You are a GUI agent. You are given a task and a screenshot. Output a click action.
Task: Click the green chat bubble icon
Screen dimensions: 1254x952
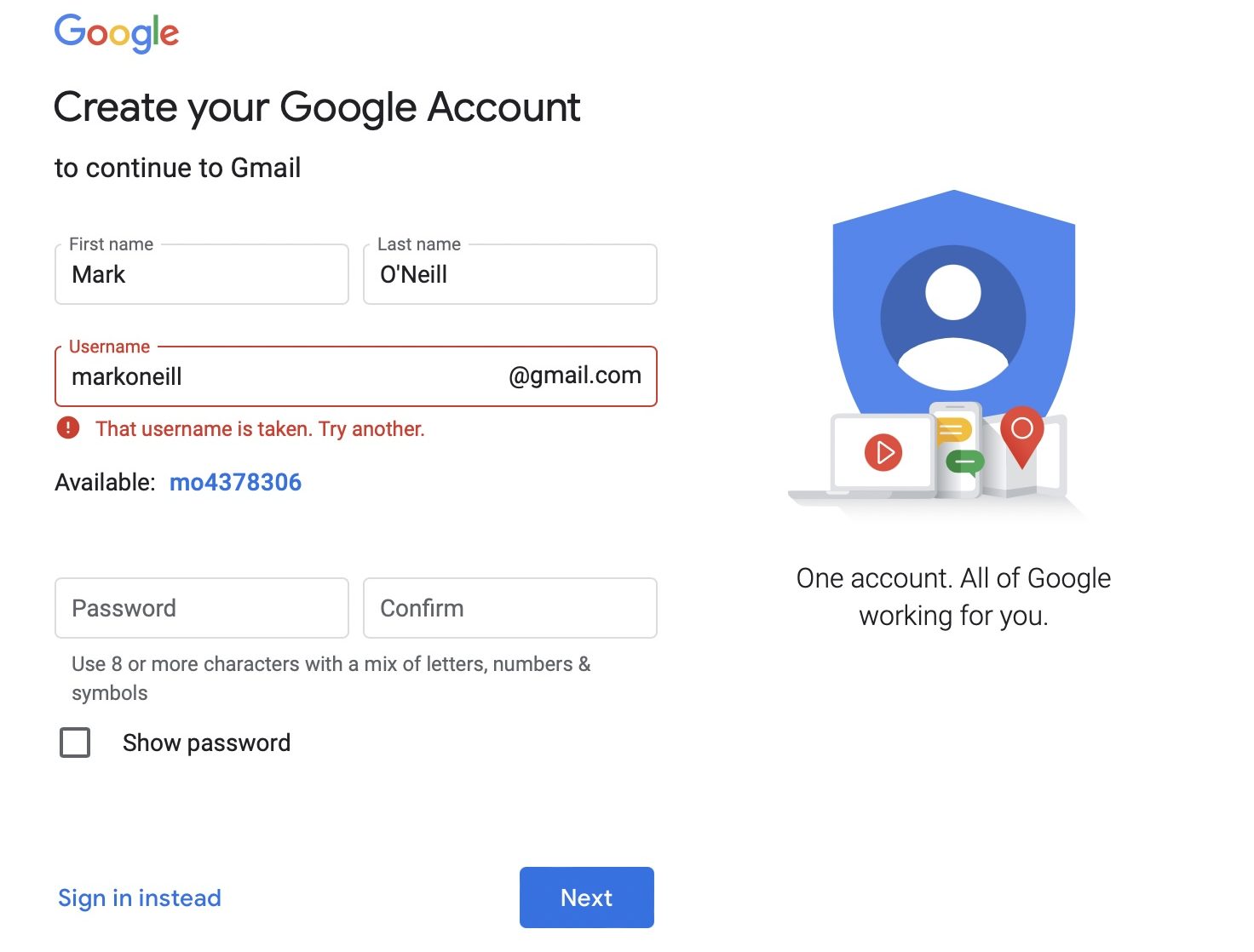click(x=964, y=462)
